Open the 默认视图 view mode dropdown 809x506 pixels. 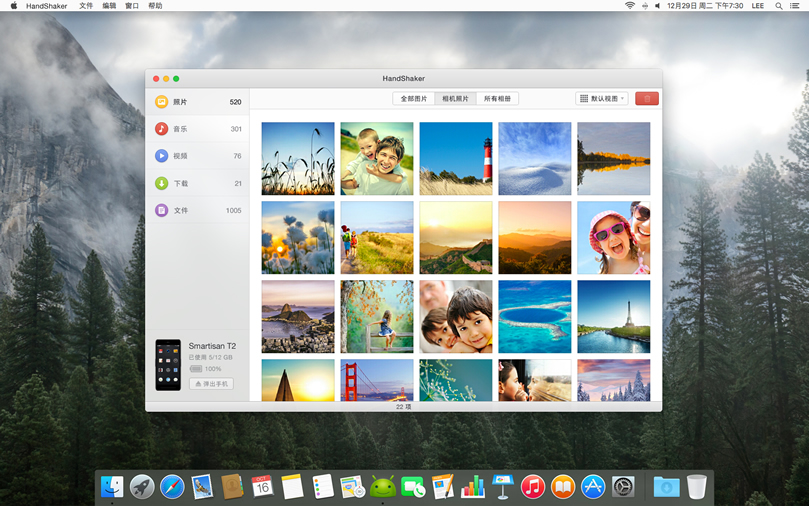tap(601, 99)
